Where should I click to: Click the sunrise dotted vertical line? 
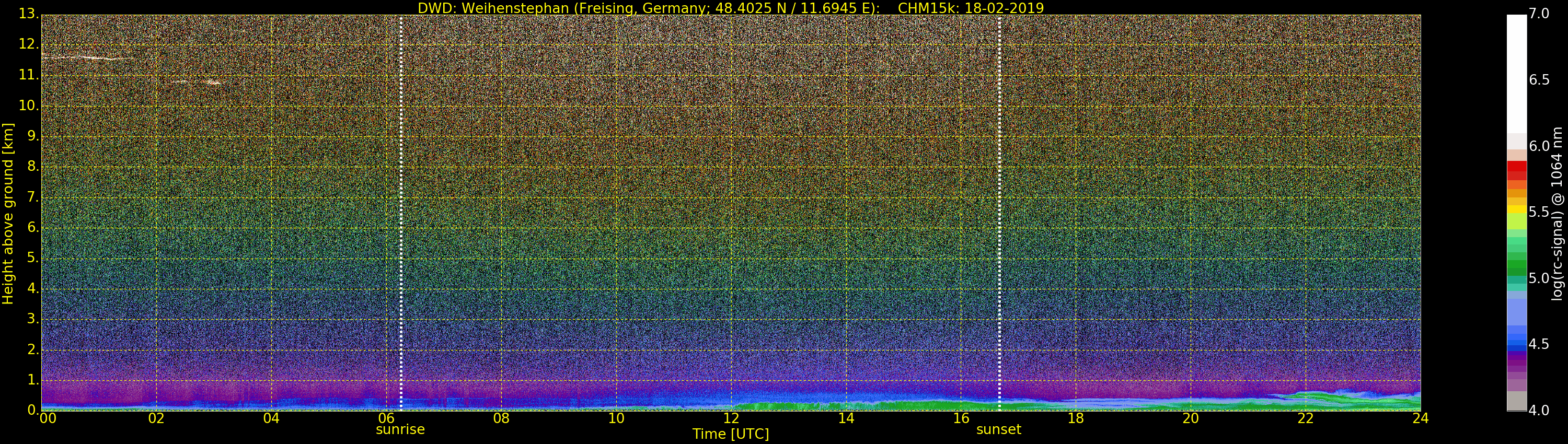[401, 213]
